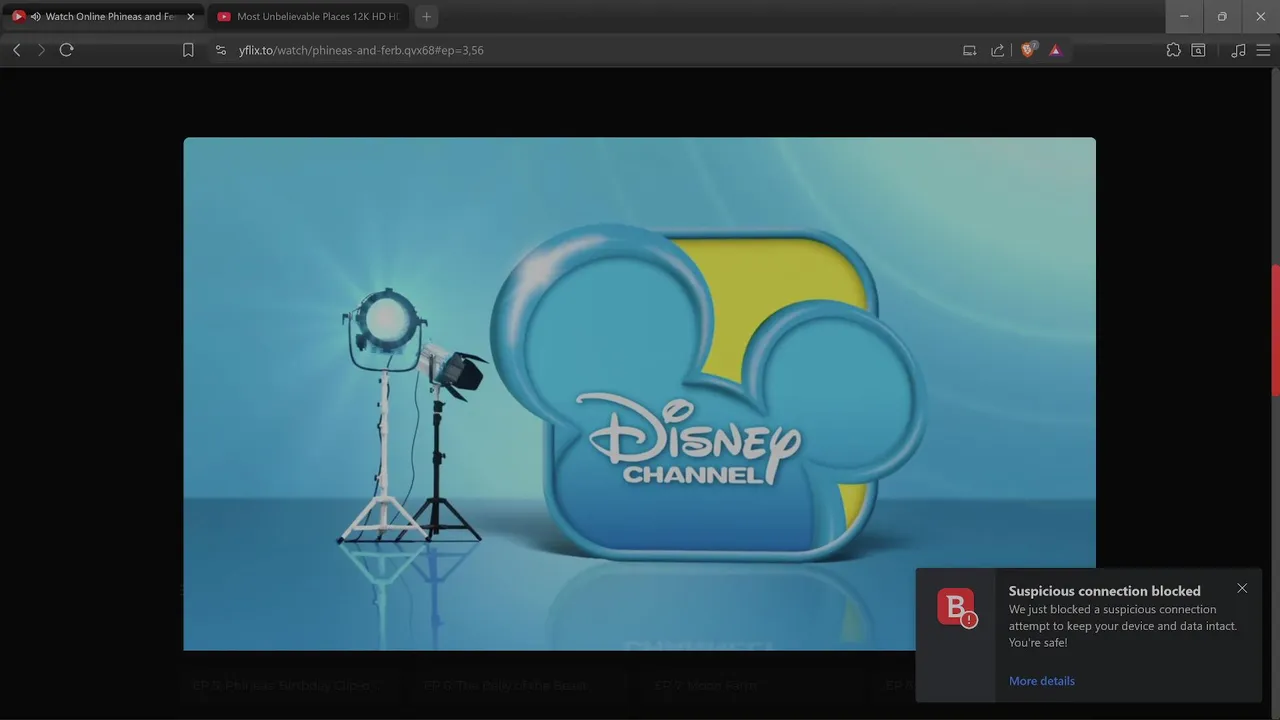Viewport: 1280px width, 720px height.
Task: Click the 'Suspicious connection blocked' heading
Action: pos(1105,591)
